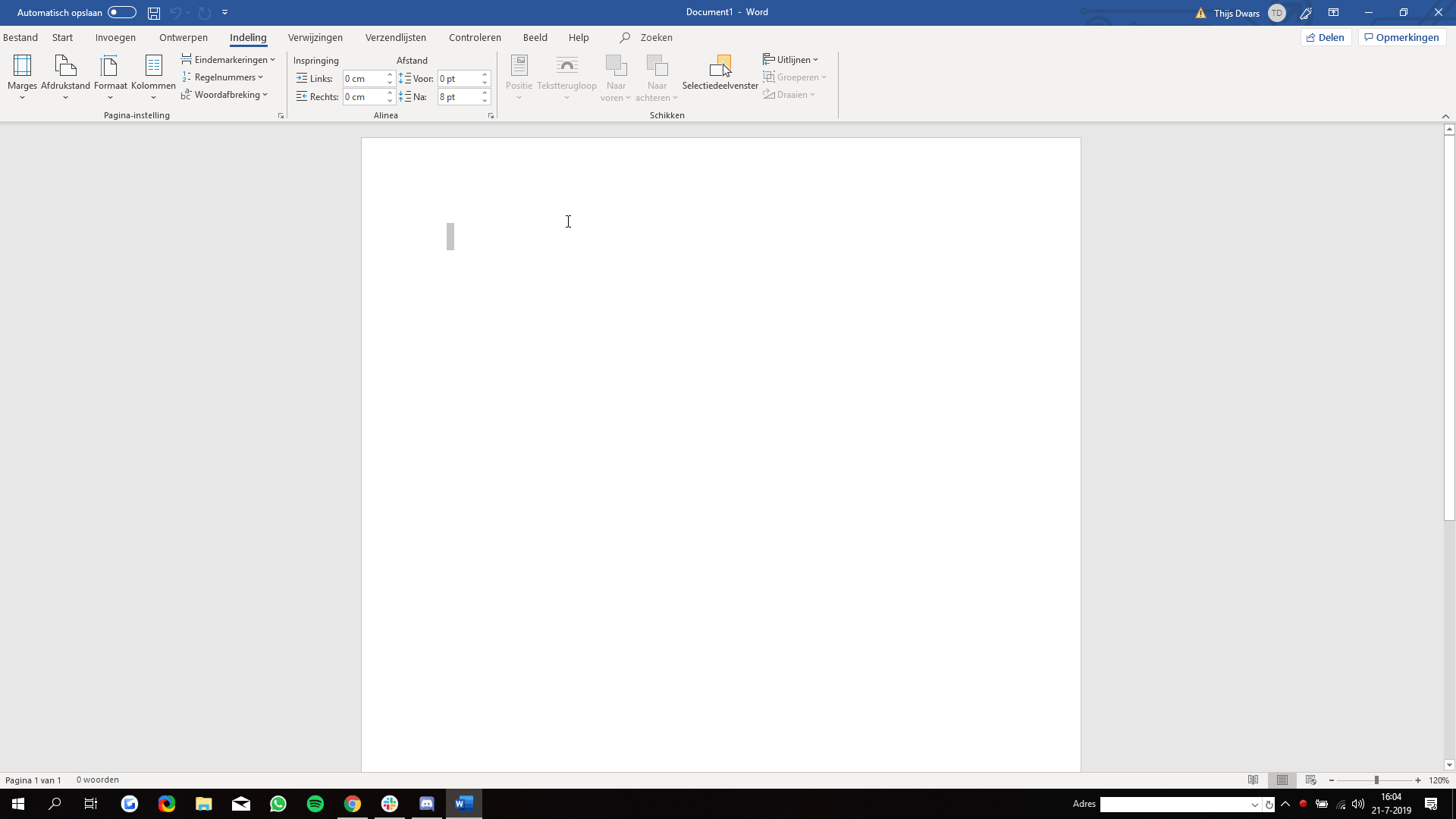Expand the Eindemarkeringen breaks dropdown

click(228, 60)
